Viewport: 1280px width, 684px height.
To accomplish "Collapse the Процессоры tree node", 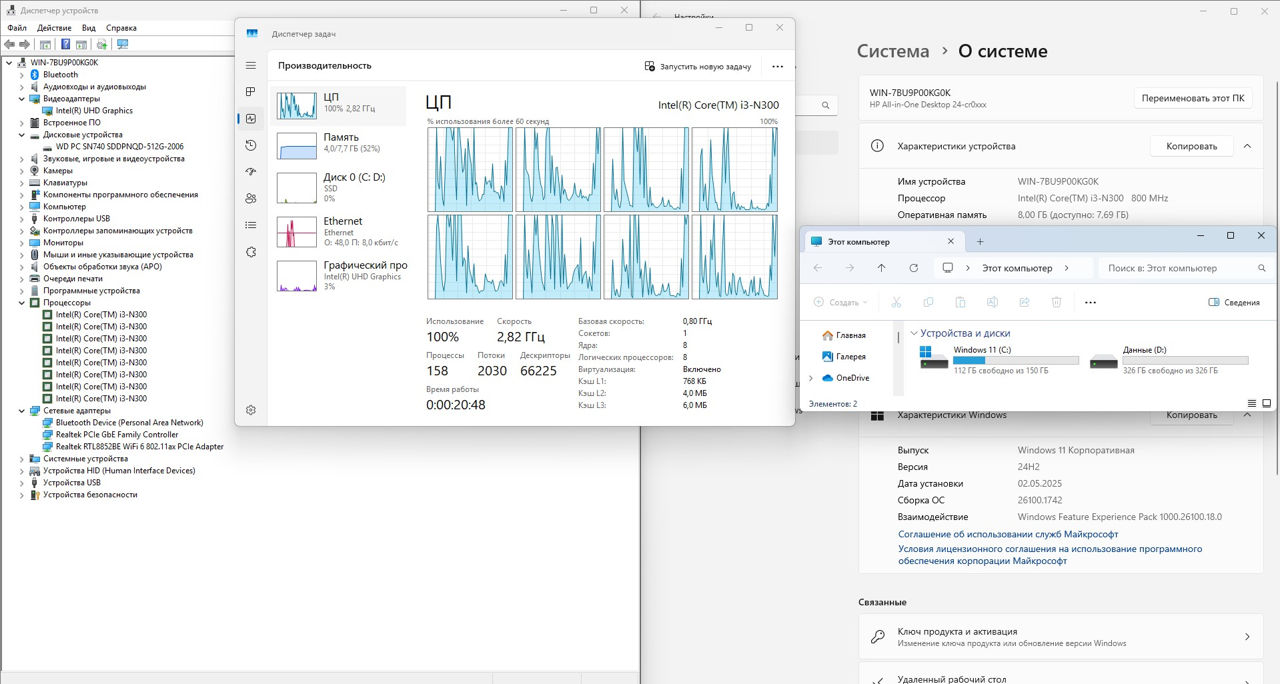I will click(x=22, y=303).
